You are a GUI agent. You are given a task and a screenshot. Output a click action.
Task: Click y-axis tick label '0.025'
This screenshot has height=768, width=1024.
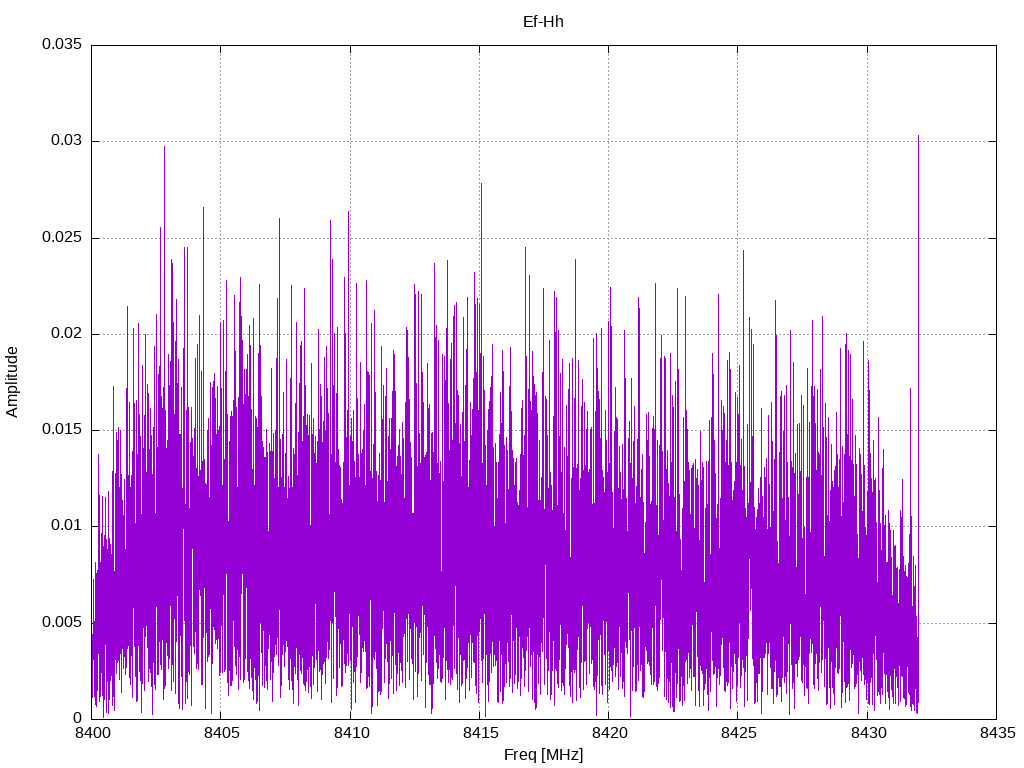62,237
